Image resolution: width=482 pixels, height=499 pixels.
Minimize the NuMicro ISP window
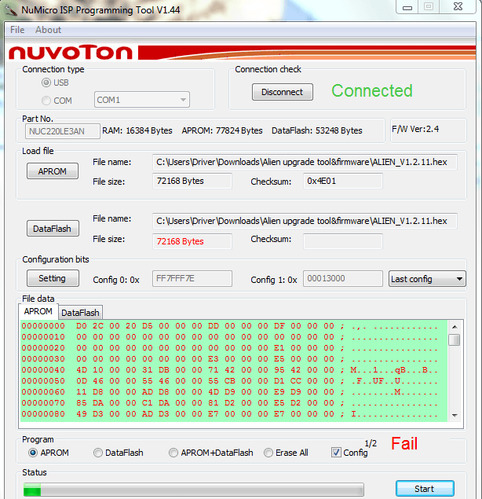407,7
